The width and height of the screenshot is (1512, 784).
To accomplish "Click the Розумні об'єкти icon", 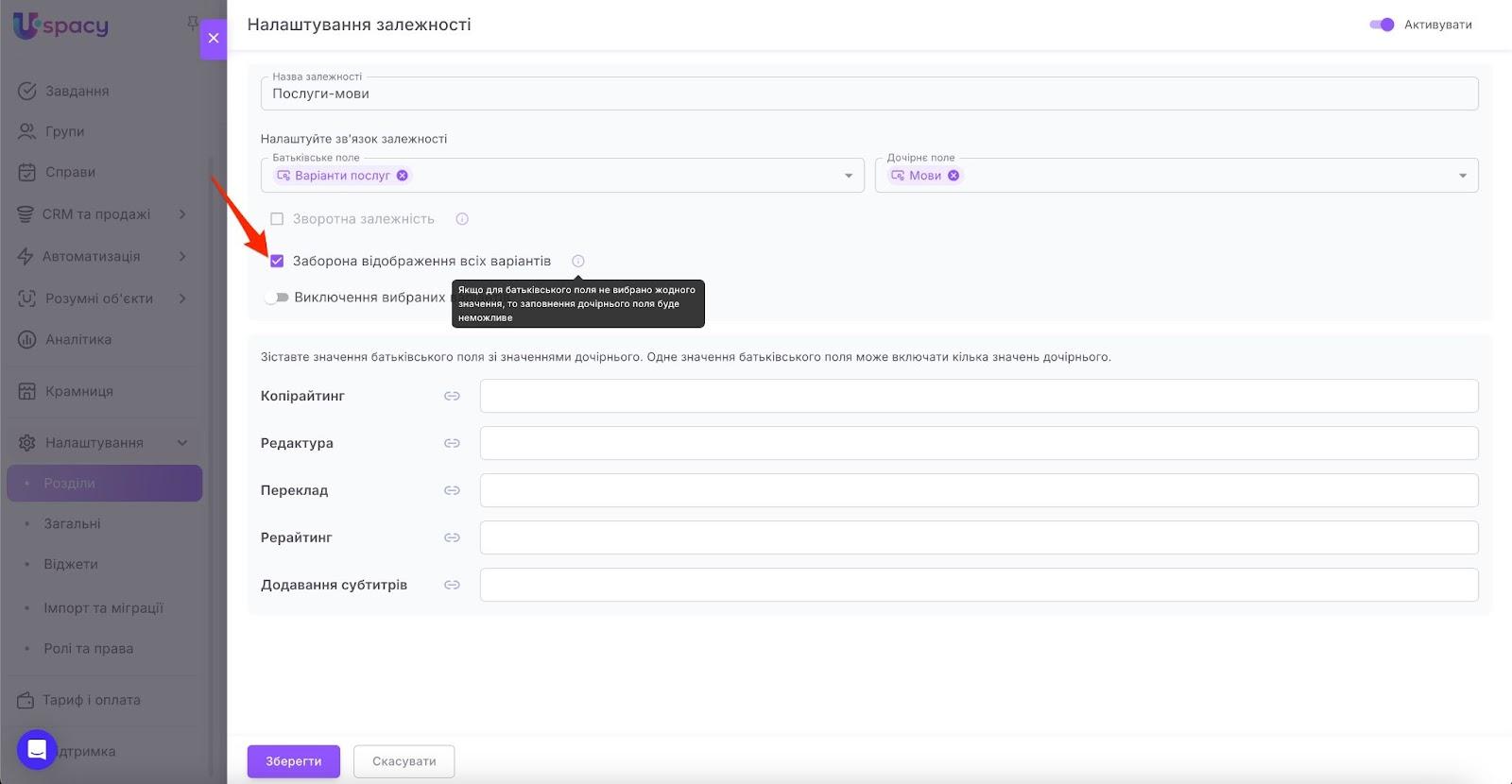I will pyautogui.click(x=27, y=298).
